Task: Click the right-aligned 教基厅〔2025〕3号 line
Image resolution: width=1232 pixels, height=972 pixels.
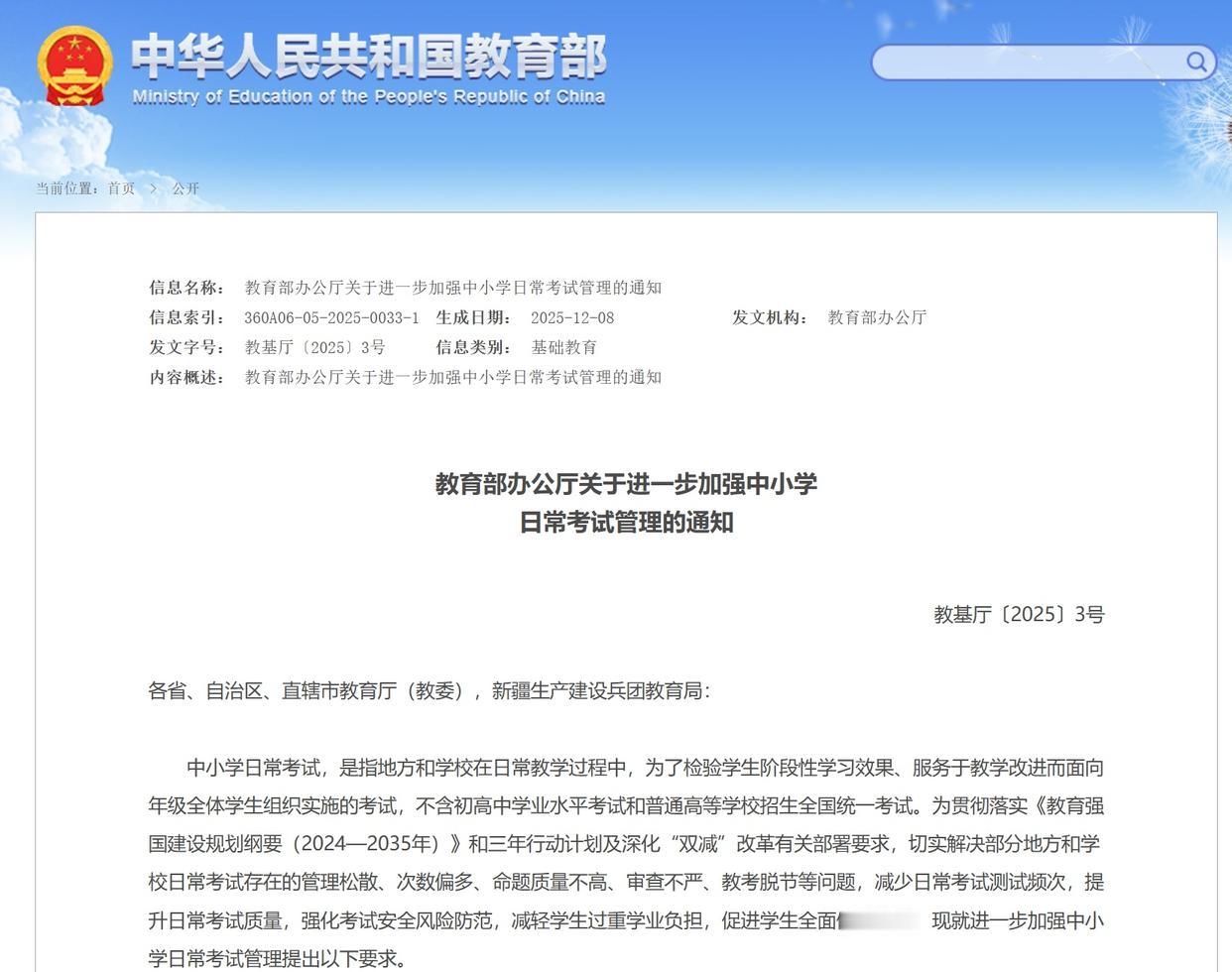Action: 1019,614
